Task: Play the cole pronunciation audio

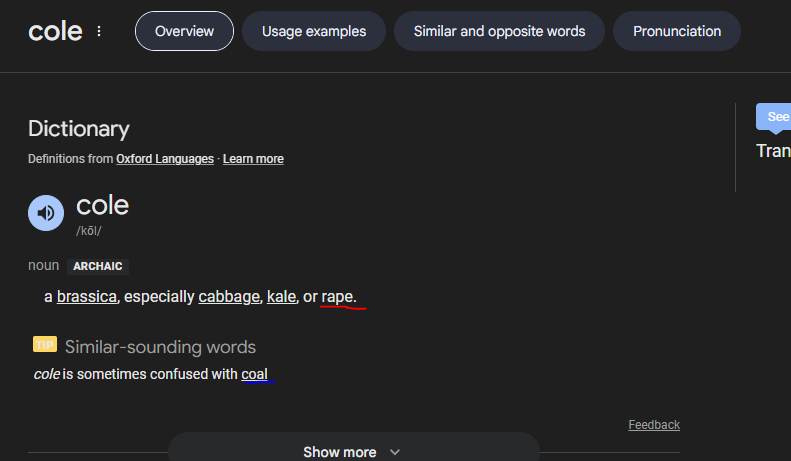Action: point(46,213)
